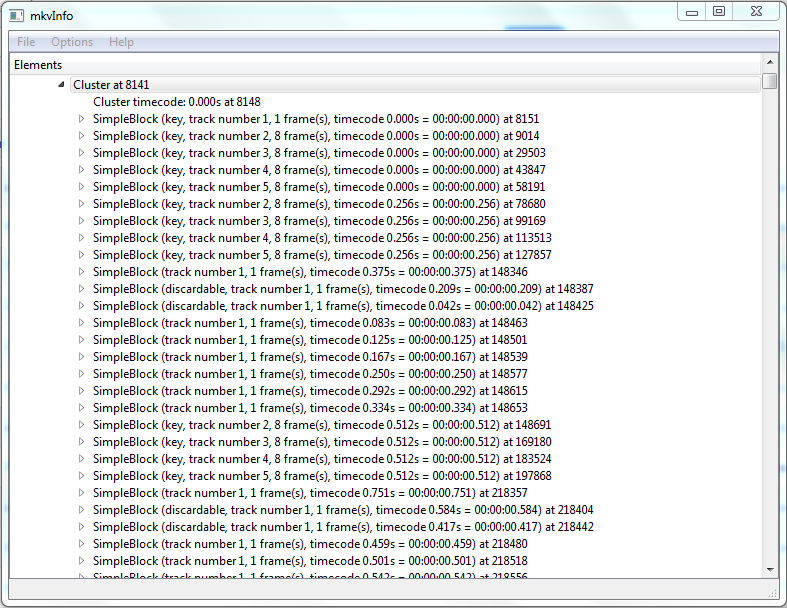Screen dimensions: 787x608
Task: Click the mkvInfo application icon in title bar
Action: click(16, 16)
